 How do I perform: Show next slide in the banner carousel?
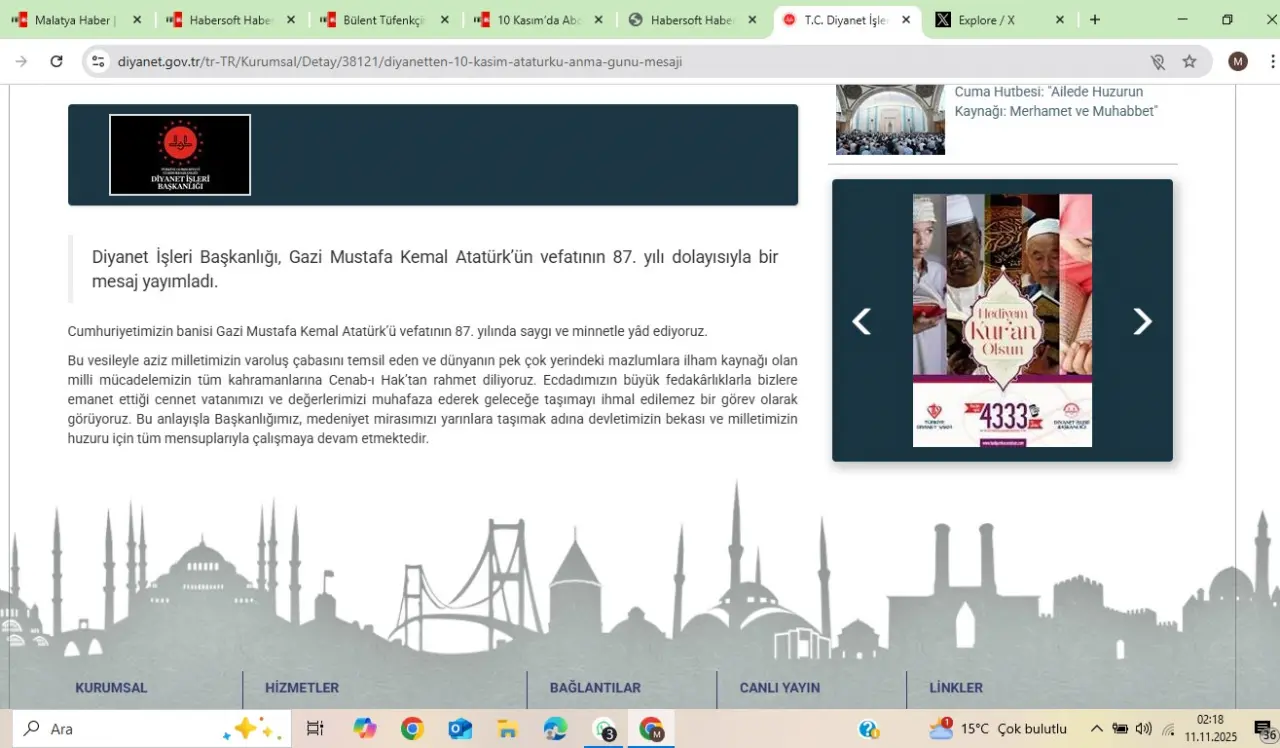coord(1142,321)
